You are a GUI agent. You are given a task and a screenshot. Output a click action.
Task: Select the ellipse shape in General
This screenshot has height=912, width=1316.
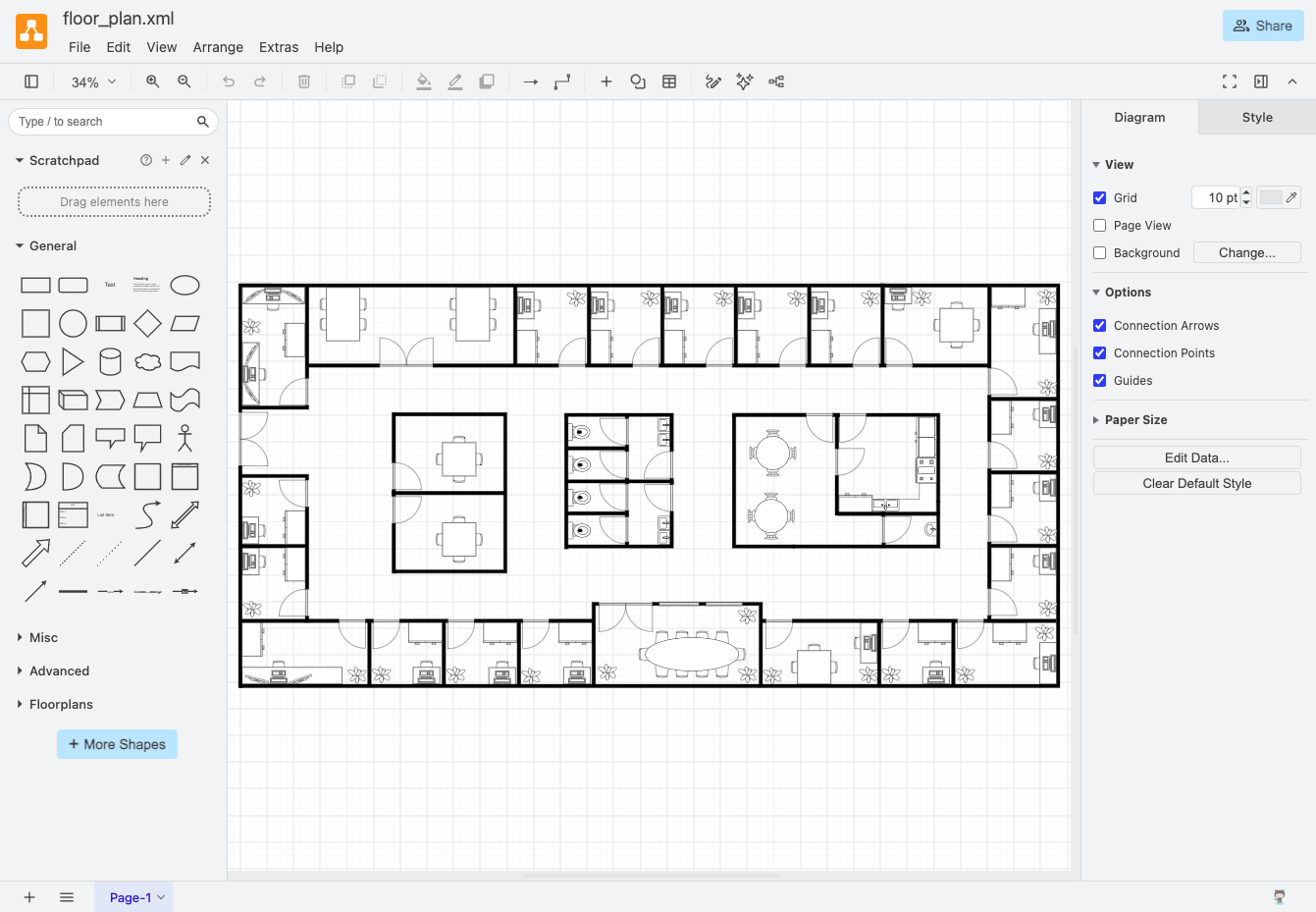[x=184, y=286]
